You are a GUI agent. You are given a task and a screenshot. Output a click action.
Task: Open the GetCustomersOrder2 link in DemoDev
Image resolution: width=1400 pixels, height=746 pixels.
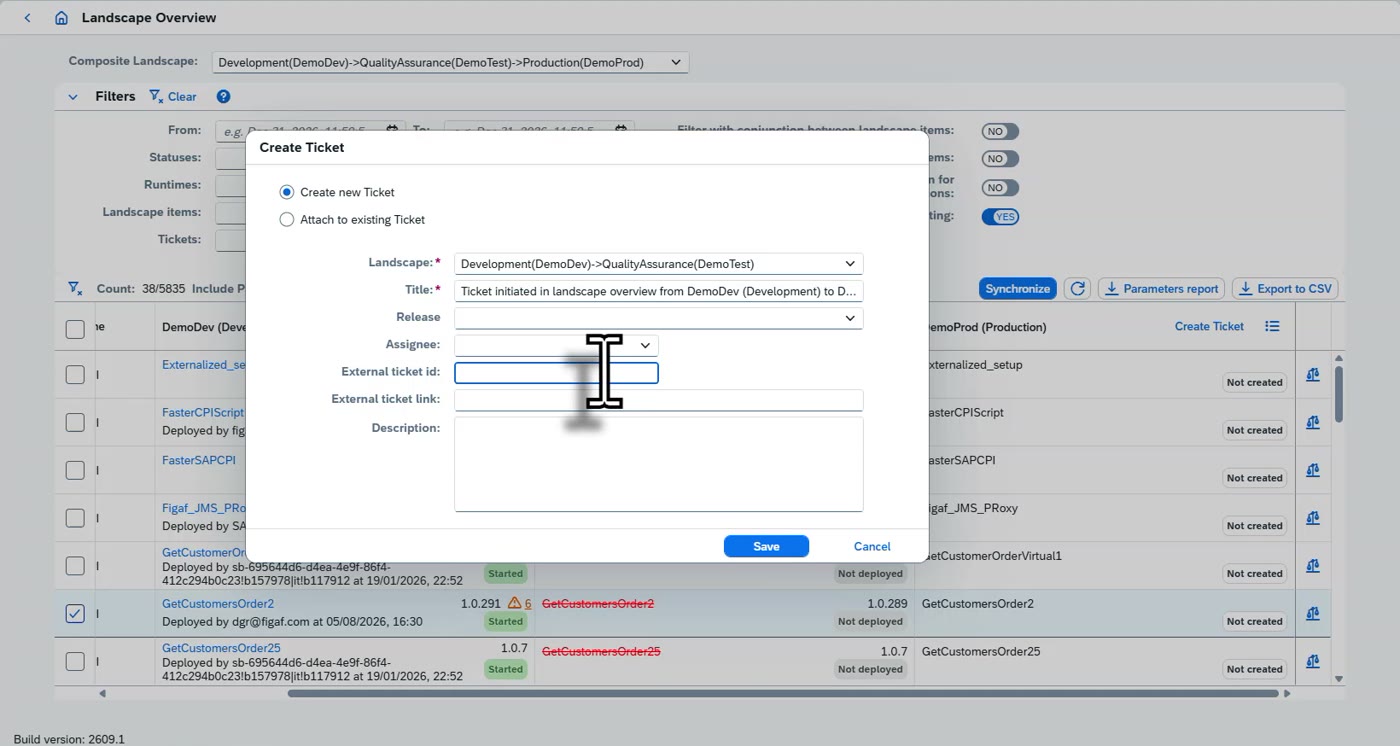point(218,604)
